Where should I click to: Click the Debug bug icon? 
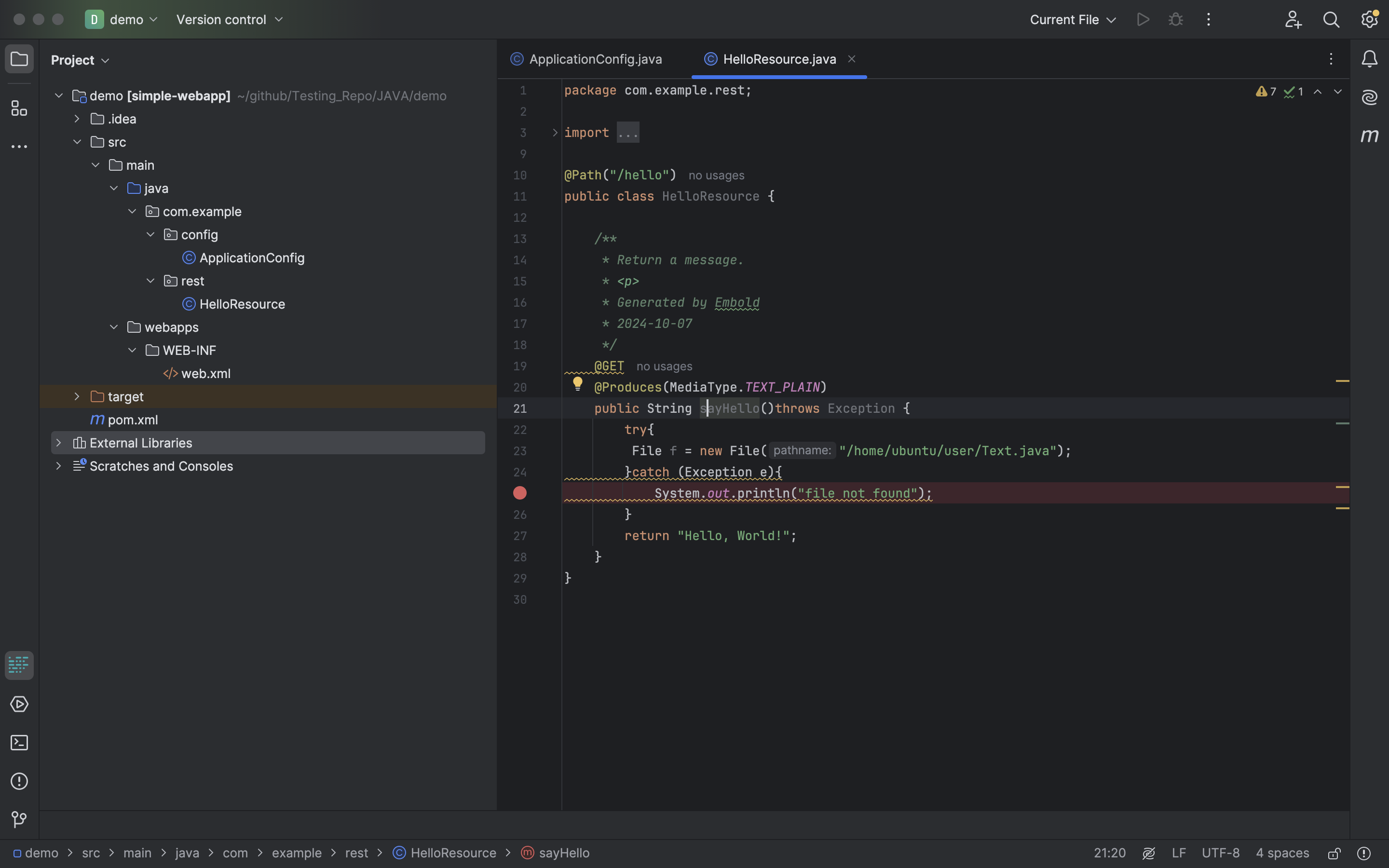click(1175, 19)
